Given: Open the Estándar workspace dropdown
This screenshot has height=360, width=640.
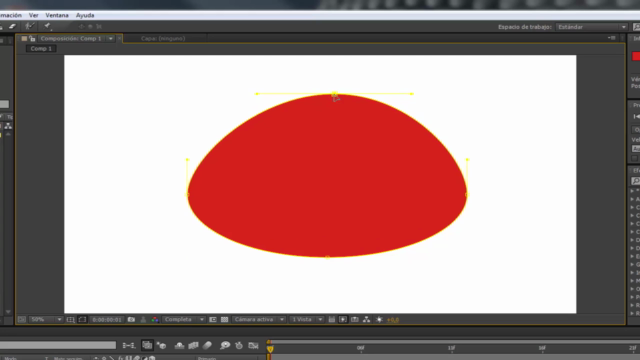Looking at the screenshot, I should 592,27.
